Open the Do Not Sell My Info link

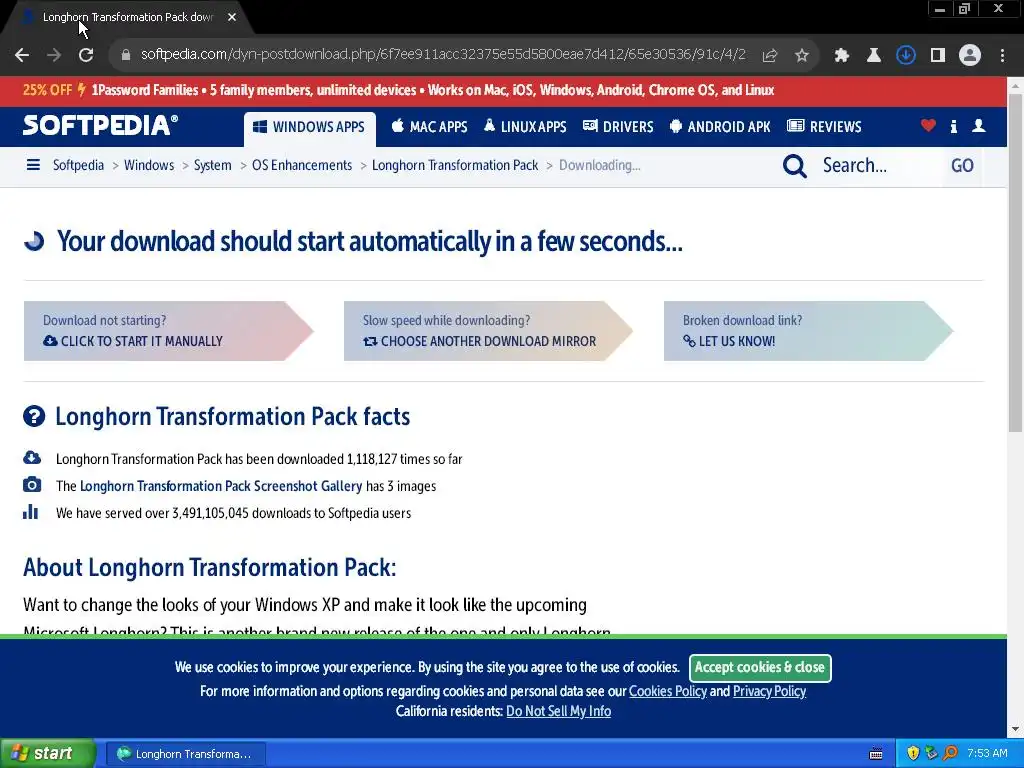tap(558, 711)
